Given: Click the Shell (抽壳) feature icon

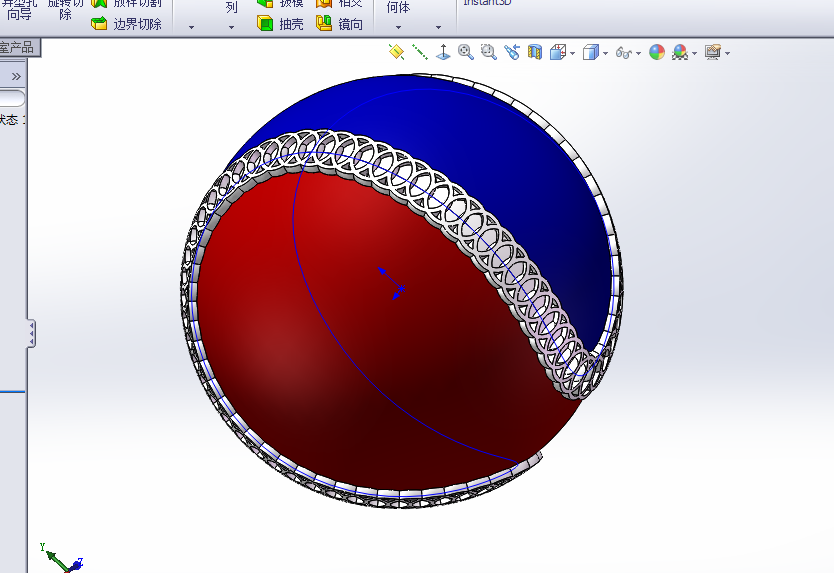Looking at the screenshot, I should 265,23.
